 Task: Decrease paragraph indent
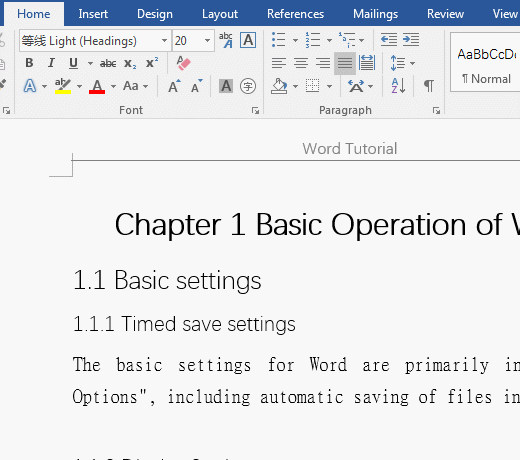[x=389, y=40]
